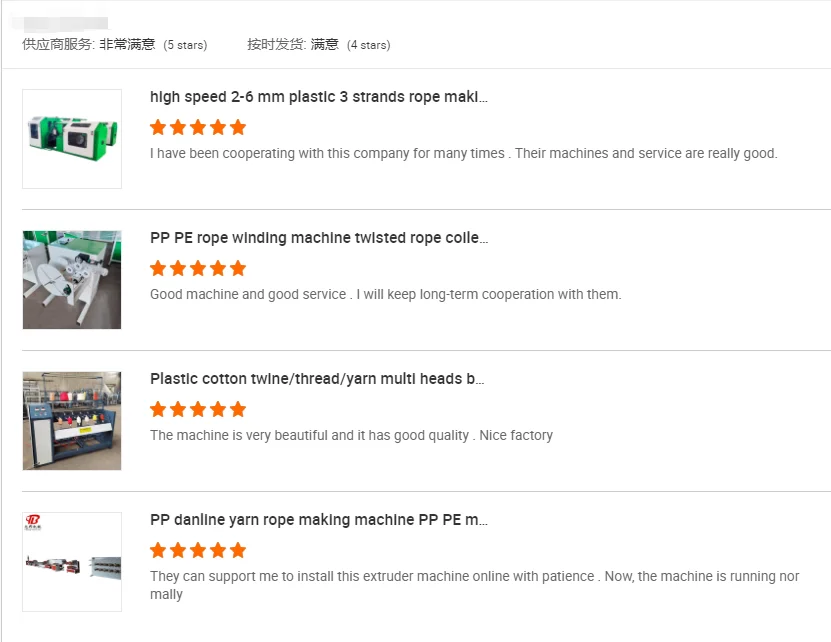Click fifth star of the 3 strands rope review
Image resolution: width=831 pixels, height=642 pixels.
[238, 127]
